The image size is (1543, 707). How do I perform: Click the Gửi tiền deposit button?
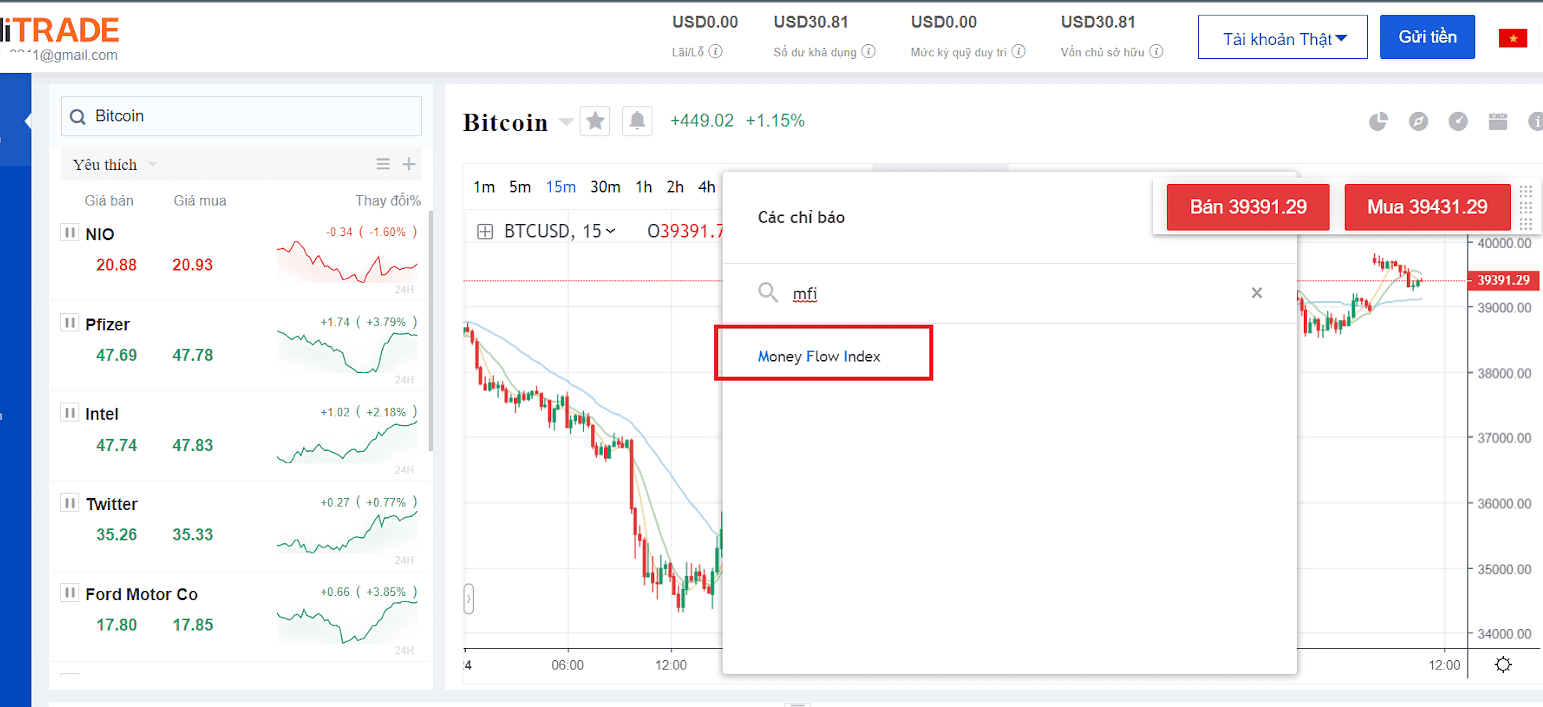click(1427, 37)
